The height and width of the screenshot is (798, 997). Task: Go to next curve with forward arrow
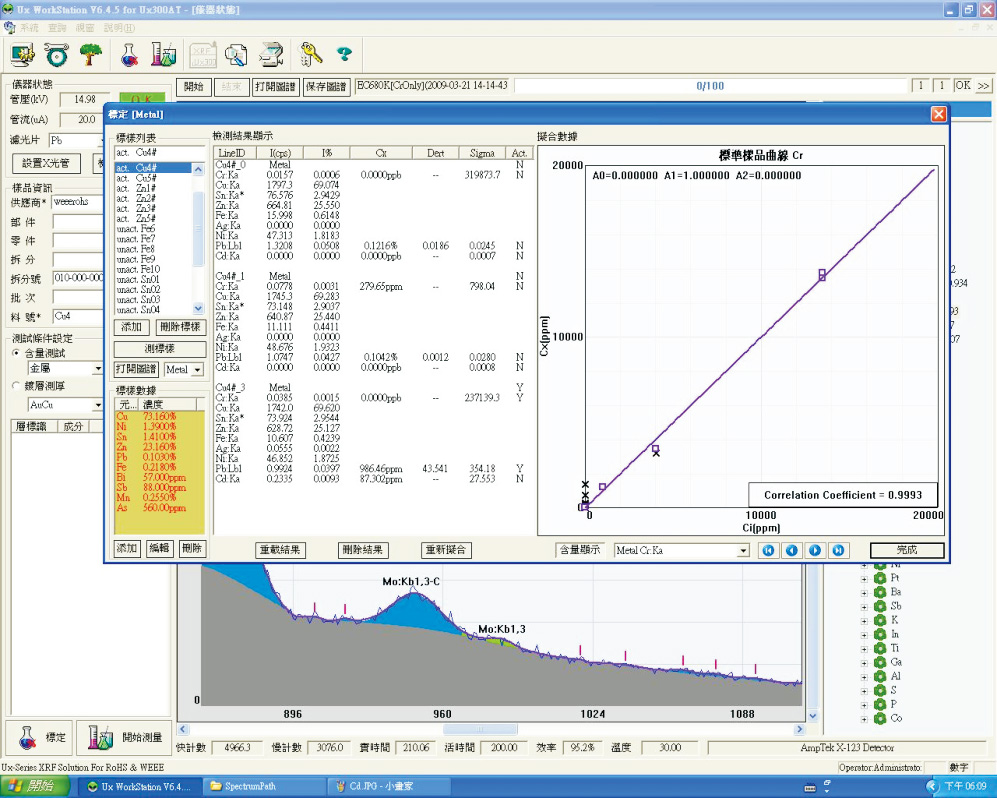point(815,550)
